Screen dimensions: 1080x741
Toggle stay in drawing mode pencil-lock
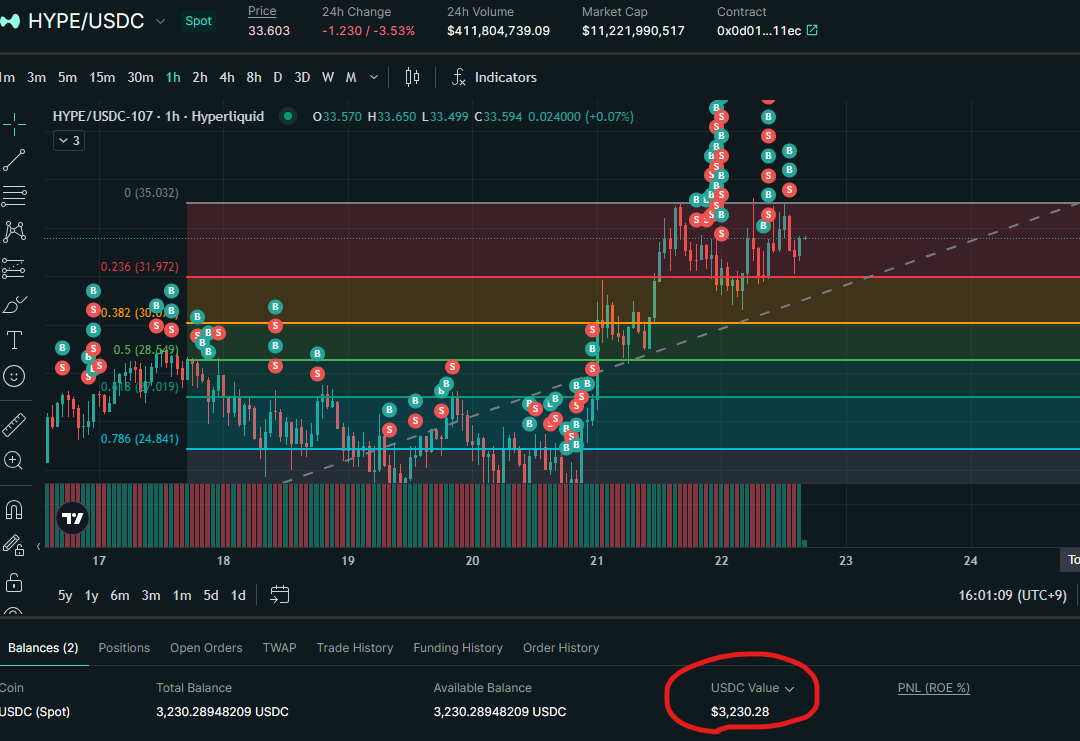pos(14,546)
